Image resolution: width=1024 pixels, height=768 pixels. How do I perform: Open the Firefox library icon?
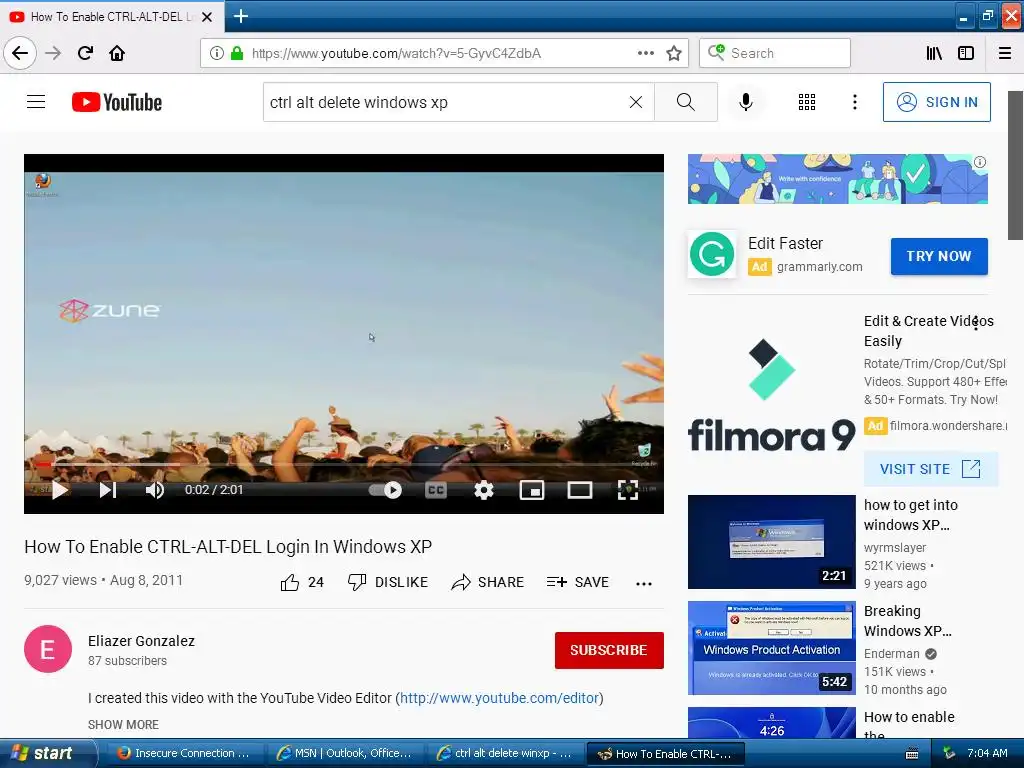934,53
